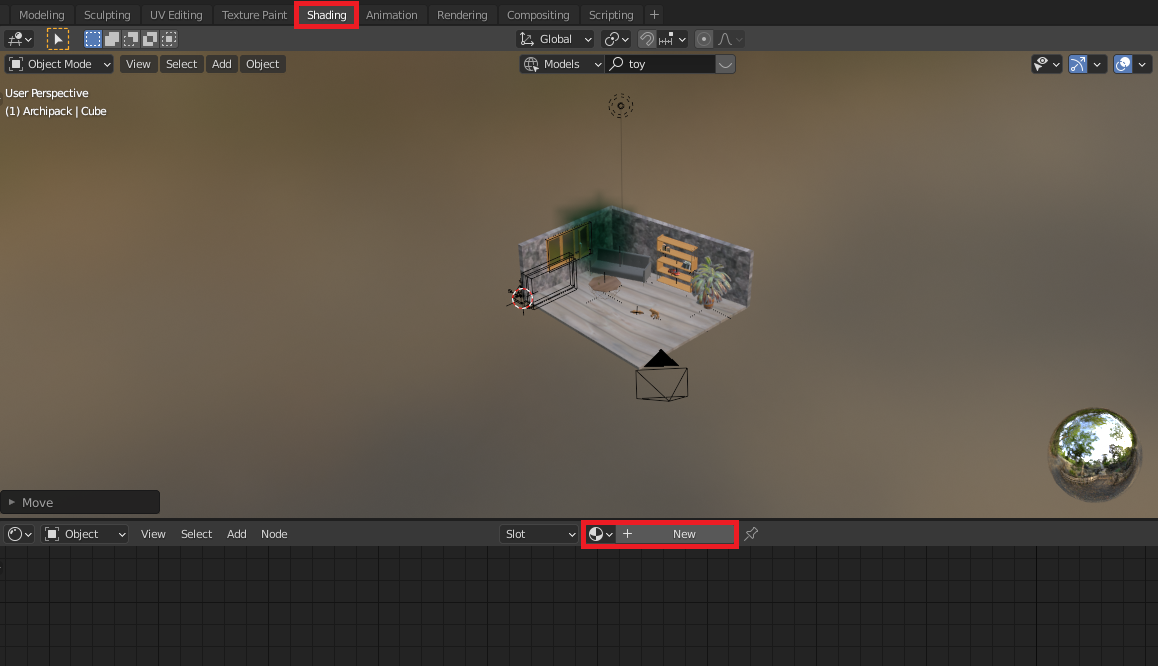Open the material Slot dropdown
This screenshot has height=666, width=1158.
tap(539, 534)
